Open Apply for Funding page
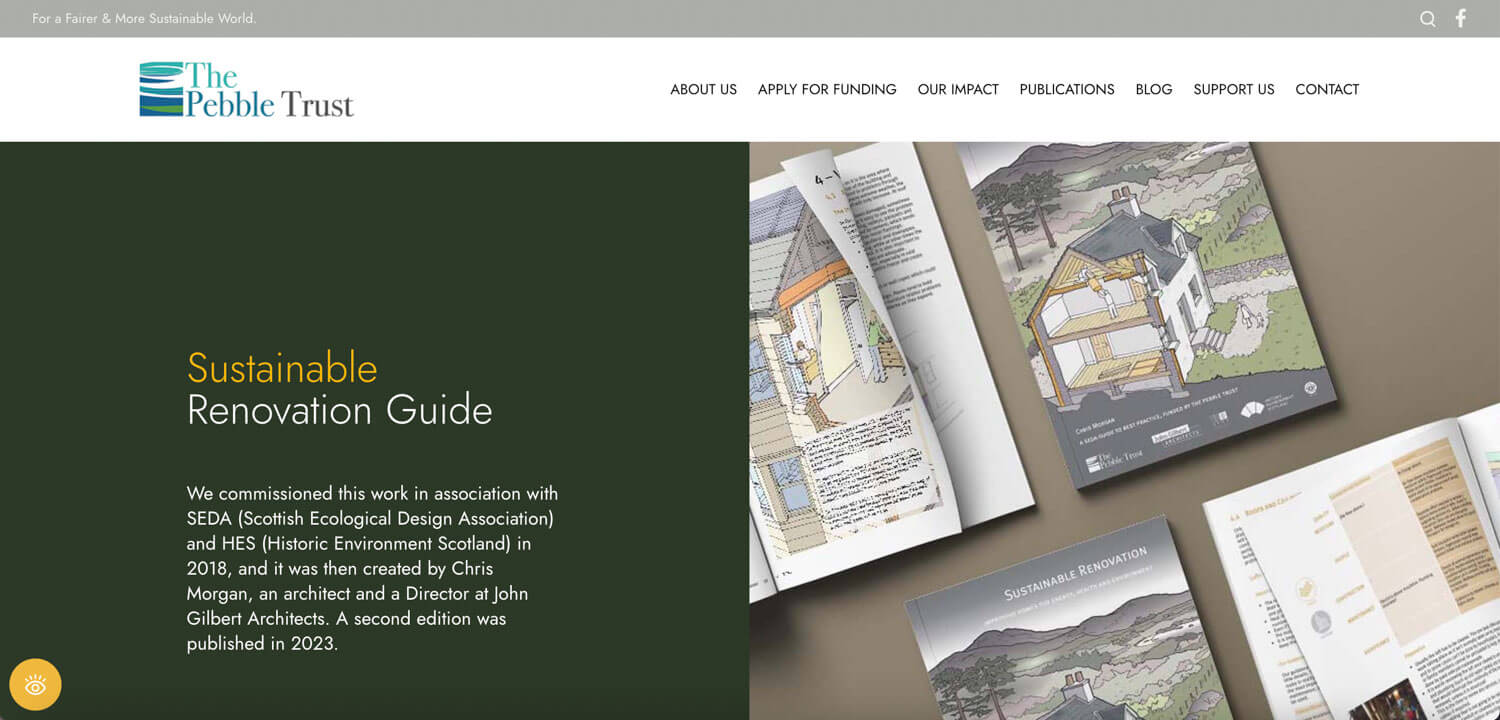Screen dimensions: 1500x720 click(x=827, y=90)
